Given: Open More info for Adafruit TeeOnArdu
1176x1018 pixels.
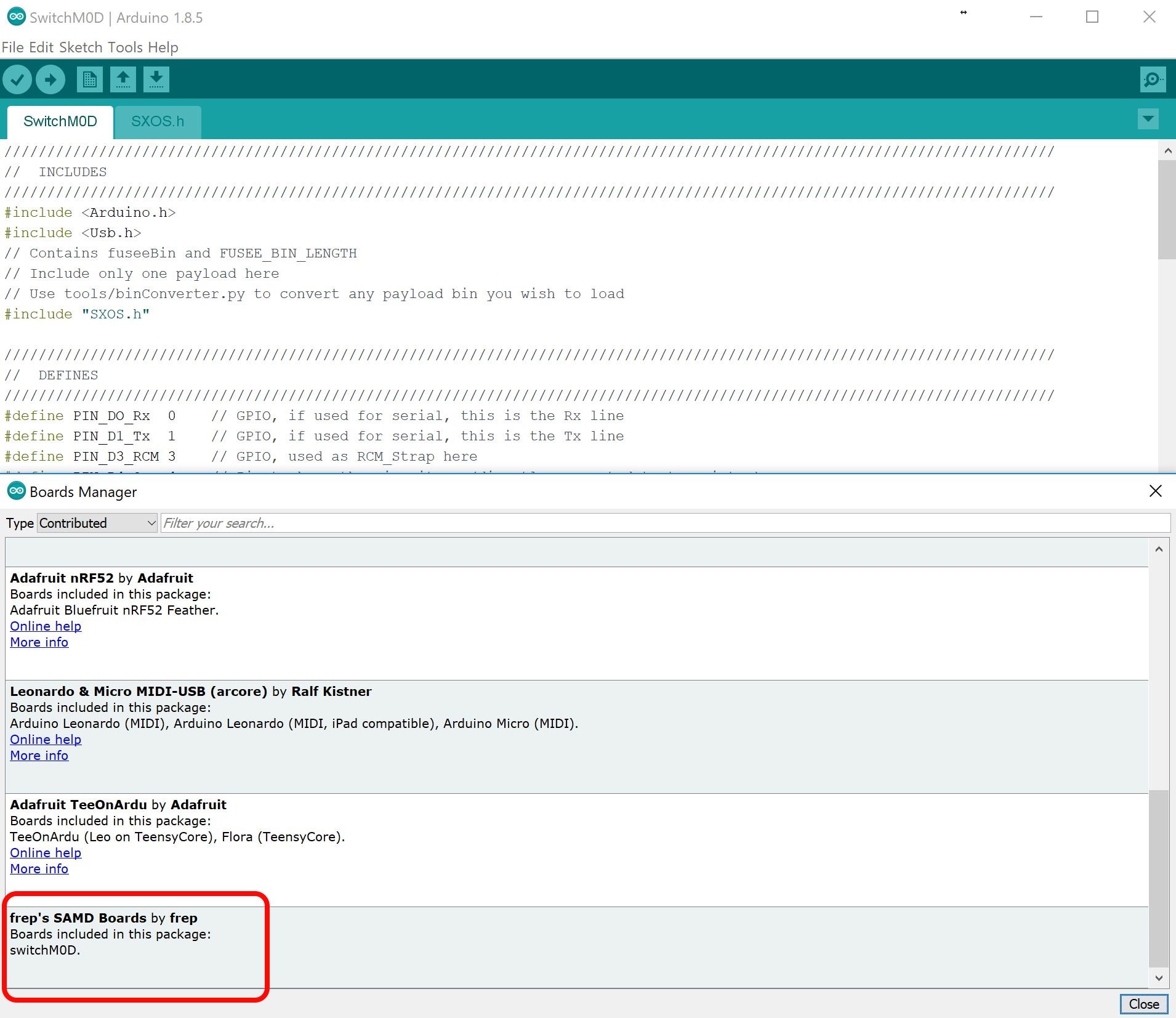Looking at the screenshot, I should 39,868.
